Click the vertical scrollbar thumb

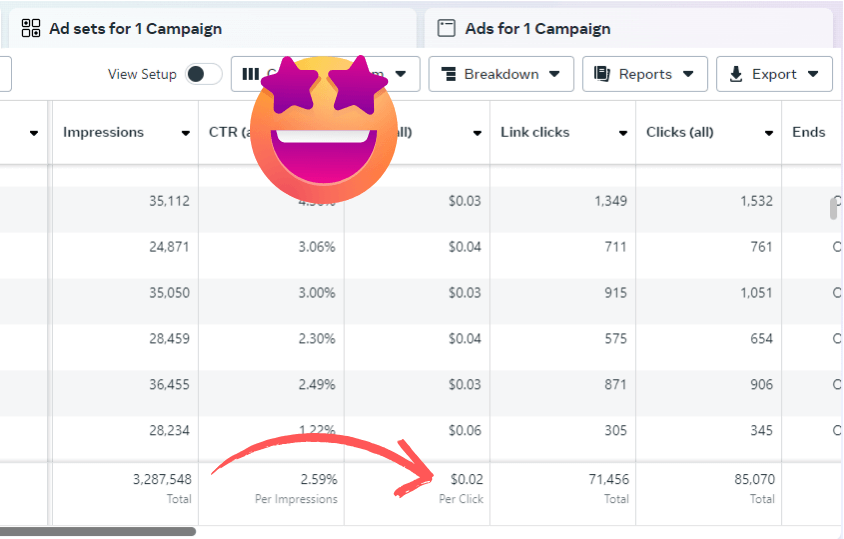click(x=833, y=208)
